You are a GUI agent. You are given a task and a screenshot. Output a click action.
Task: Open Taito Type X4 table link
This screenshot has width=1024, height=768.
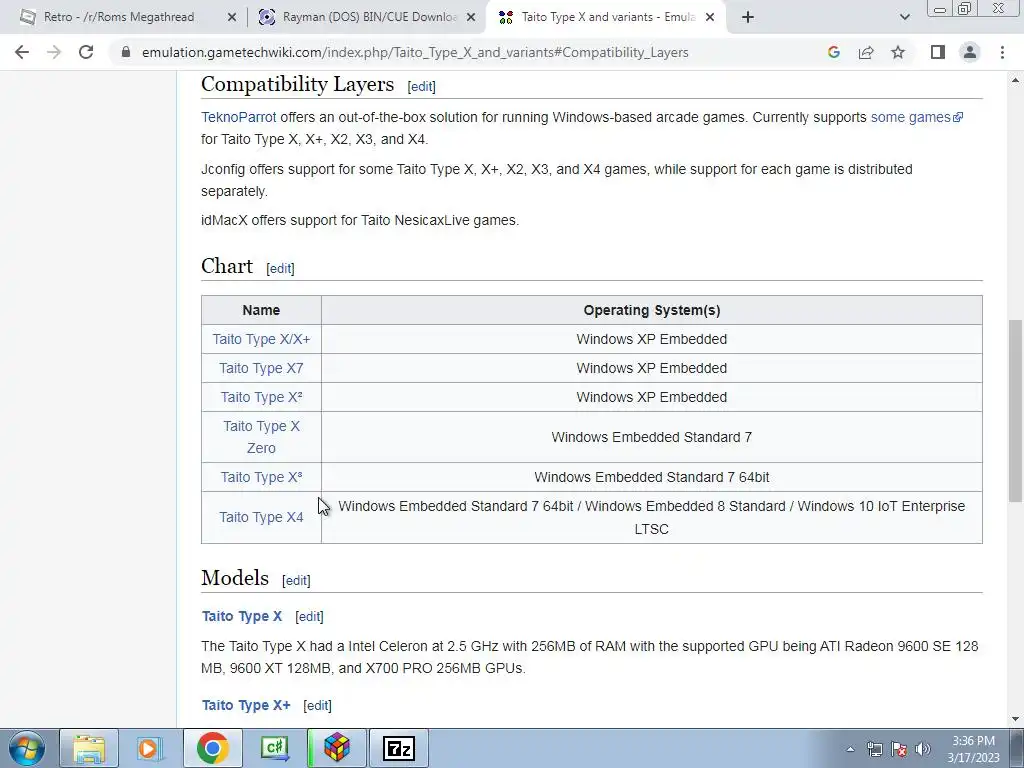click(x=261, y=517)
